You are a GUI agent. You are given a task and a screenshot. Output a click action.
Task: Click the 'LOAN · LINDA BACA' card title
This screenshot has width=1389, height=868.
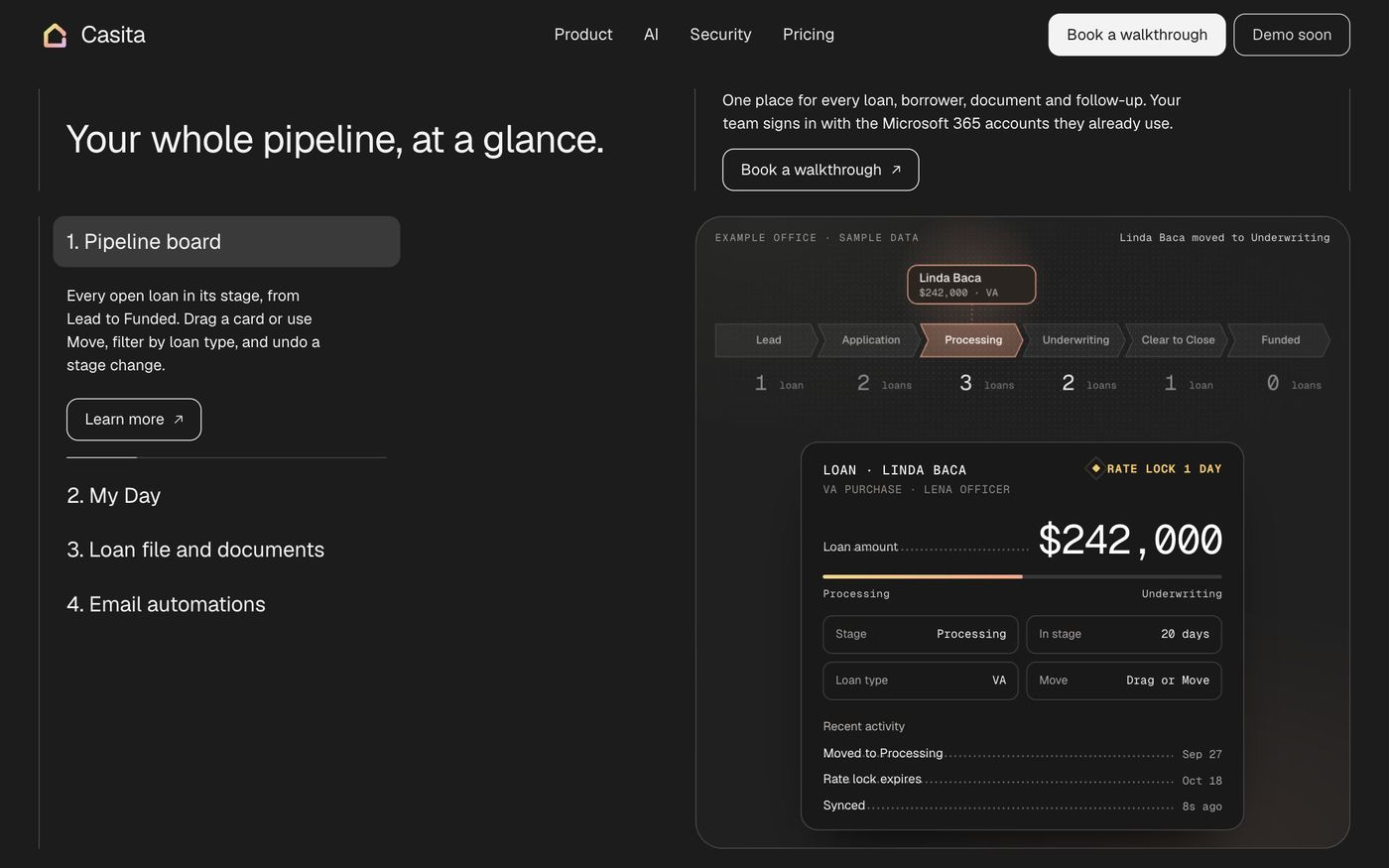895,470
